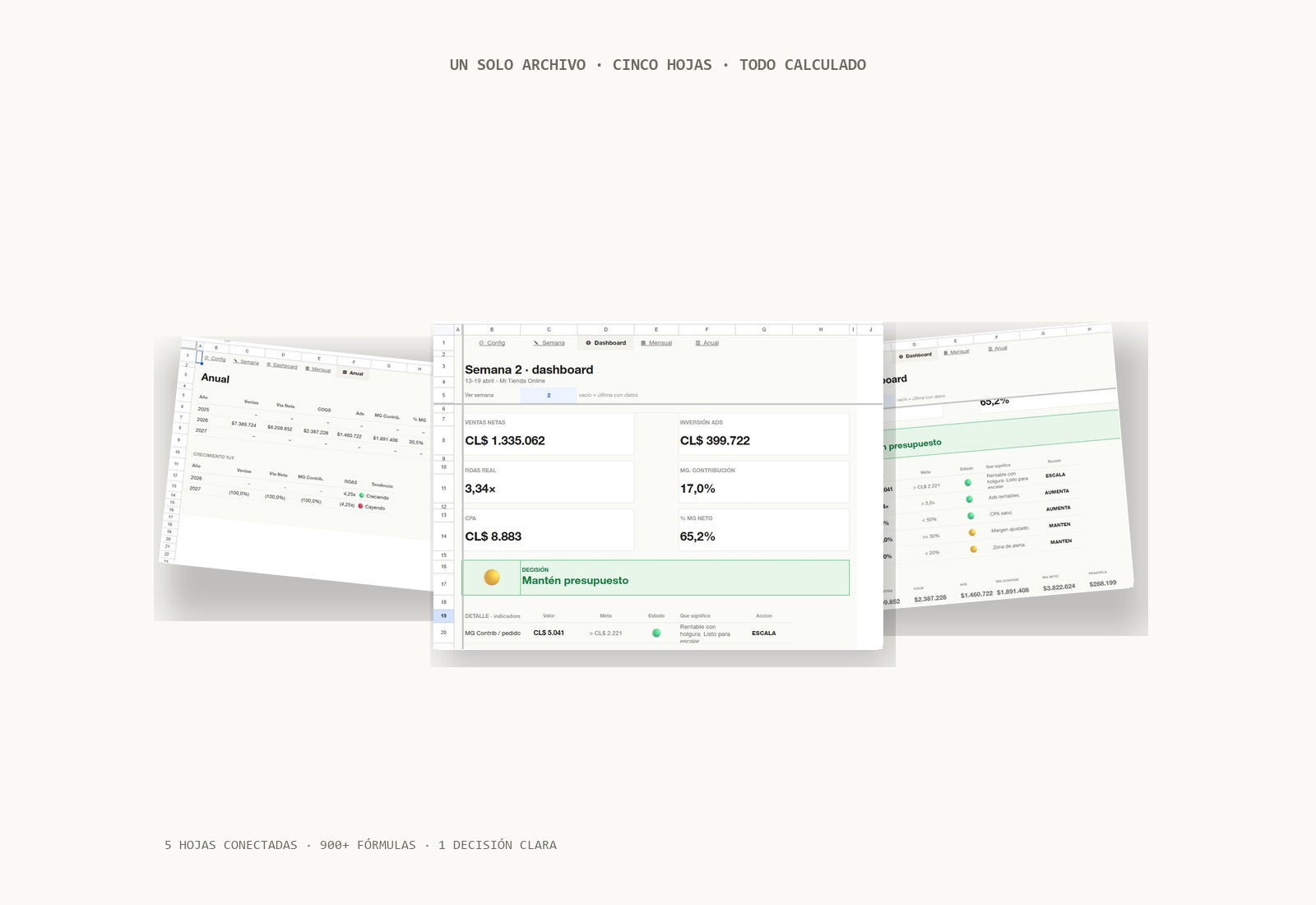The width and height of the screenshot is (1316, 905).
Task: Open the Mensual link in right sheet
Action: (957, 351)
